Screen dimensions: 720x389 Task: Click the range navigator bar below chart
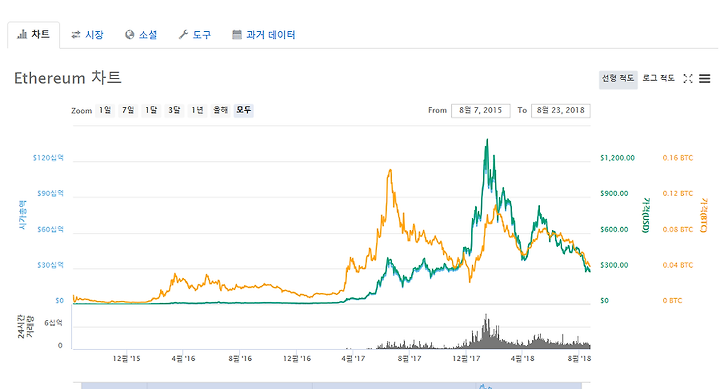tap(332, 385)
